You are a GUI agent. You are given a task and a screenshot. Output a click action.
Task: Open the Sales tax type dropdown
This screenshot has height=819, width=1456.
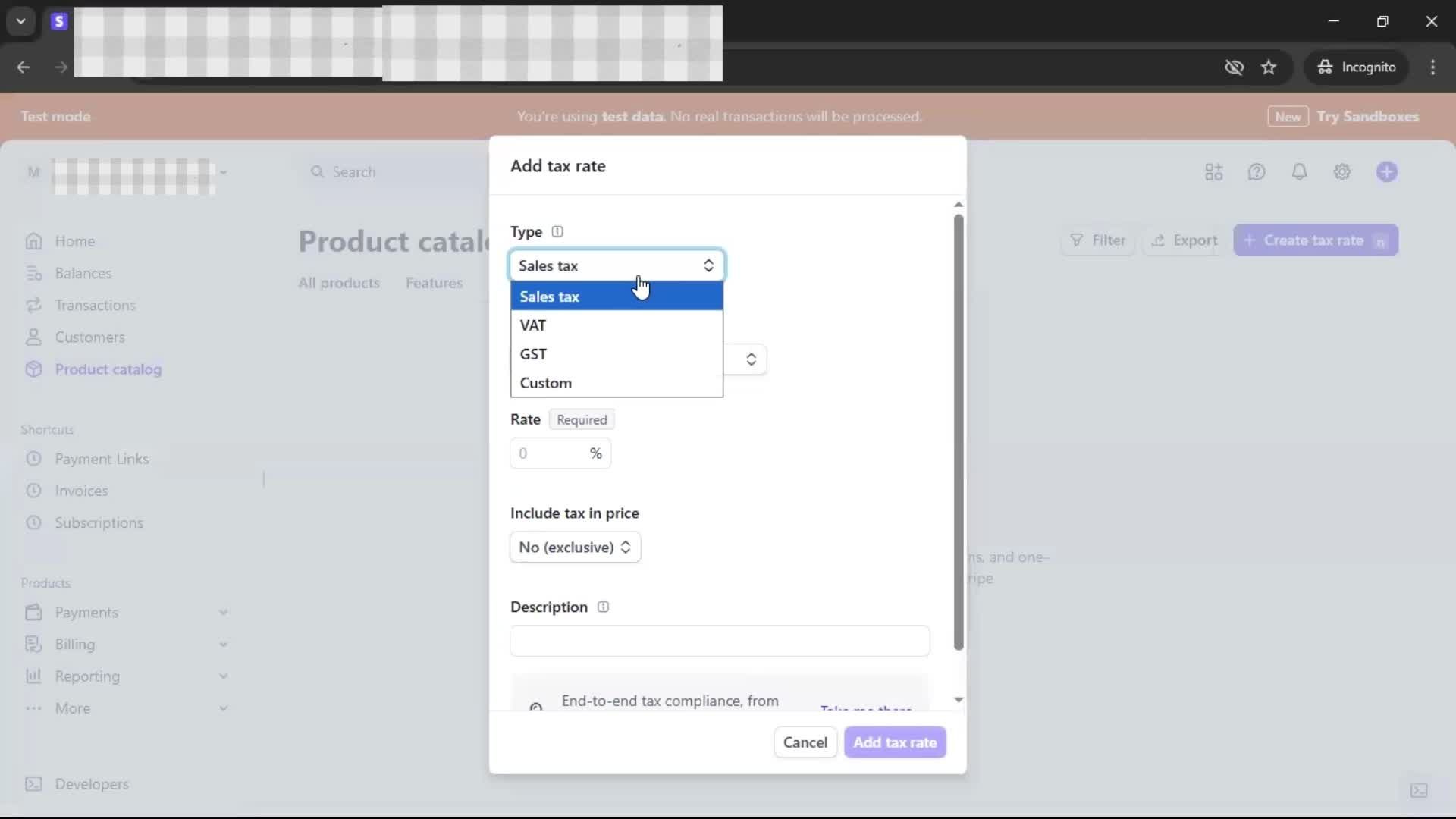[x=616, y=265]
